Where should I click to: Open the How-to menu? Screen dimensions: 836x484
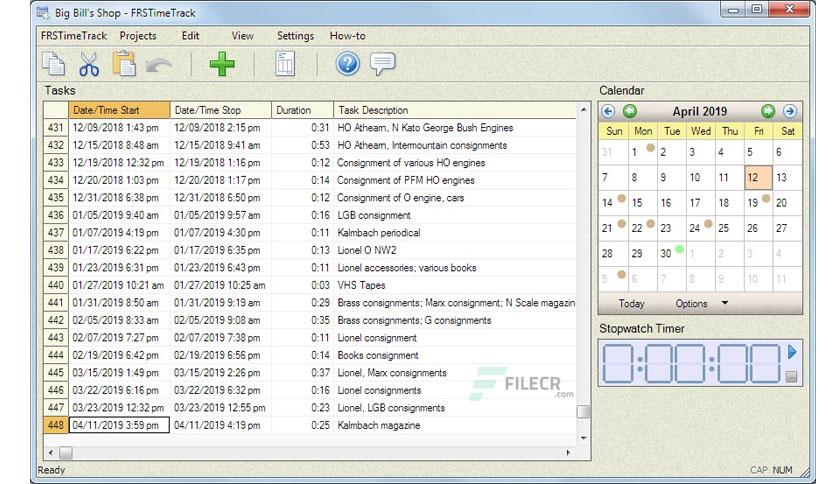click(x=348, y=36)
